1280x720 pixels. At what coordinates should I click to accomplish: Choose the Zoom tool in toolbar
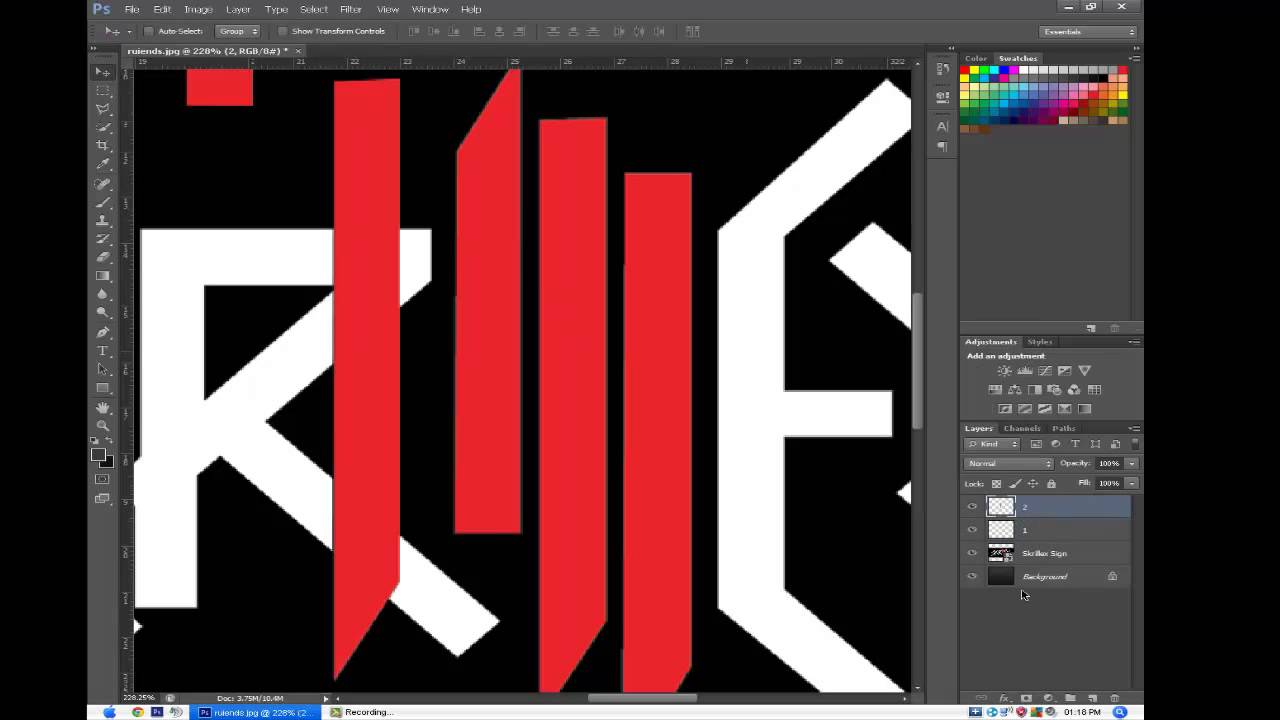[x=103, y=426]
